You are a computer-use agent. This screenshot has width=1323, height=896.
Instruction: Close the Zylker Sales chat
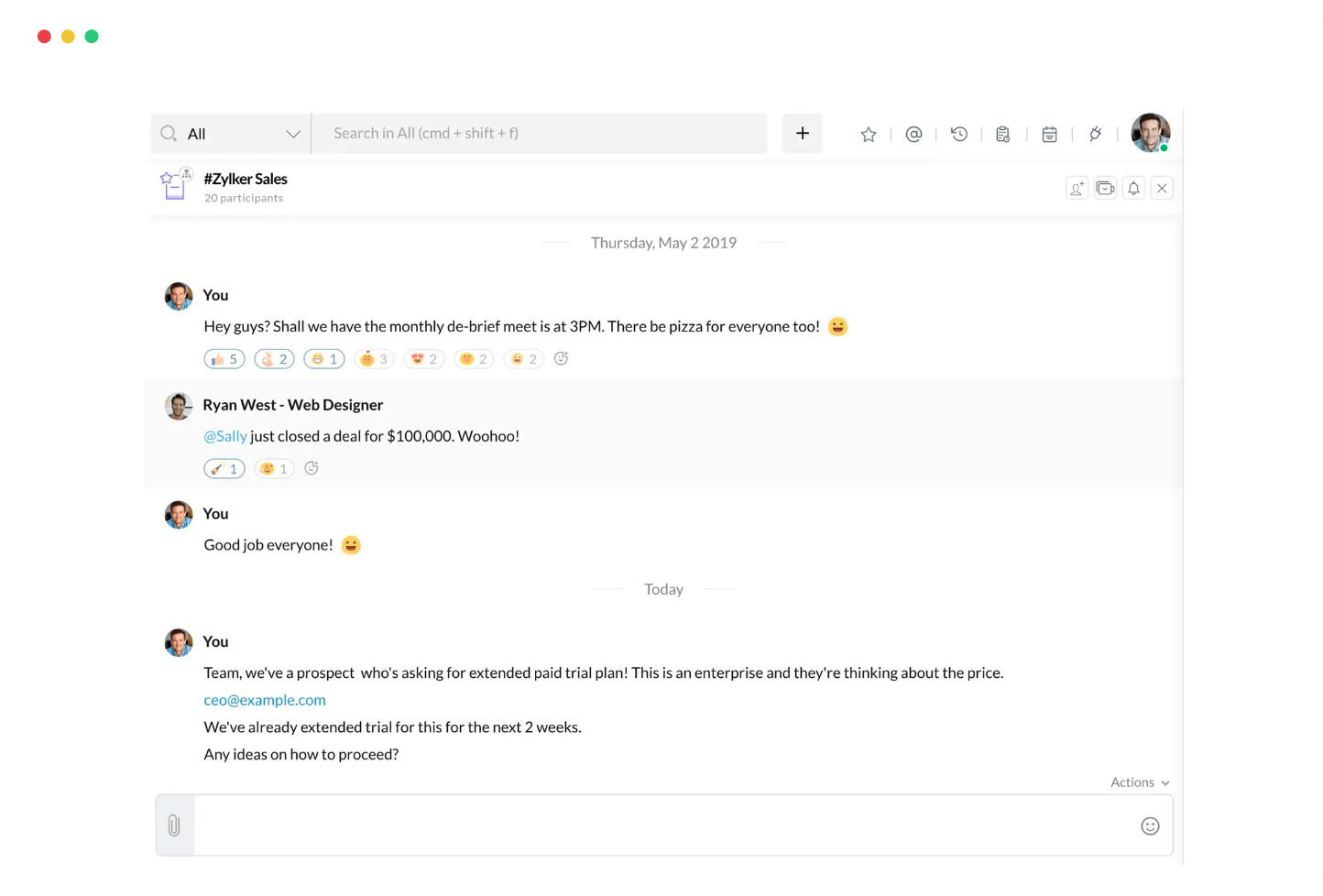tap(1162, 189)
